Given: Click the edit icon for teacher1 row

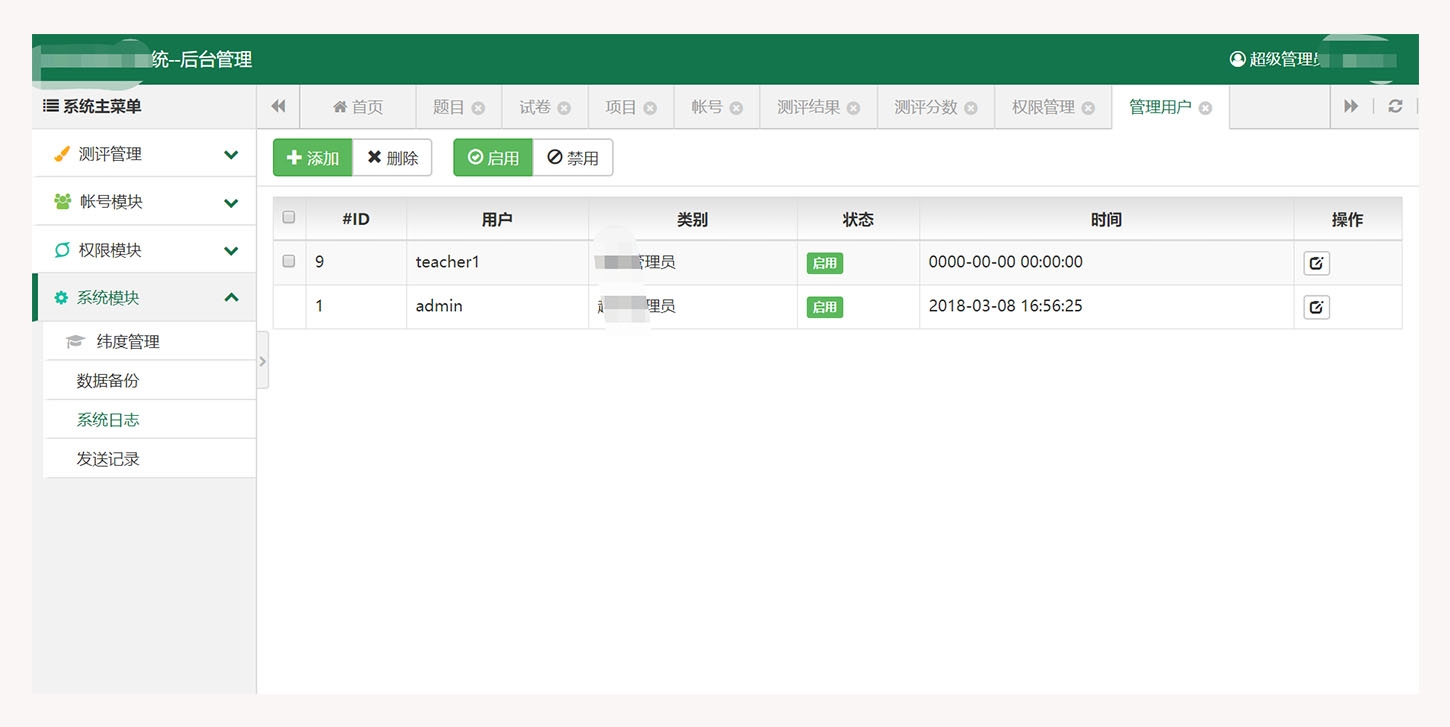Looking at the screenshot, I should (x=1316, y=263).
